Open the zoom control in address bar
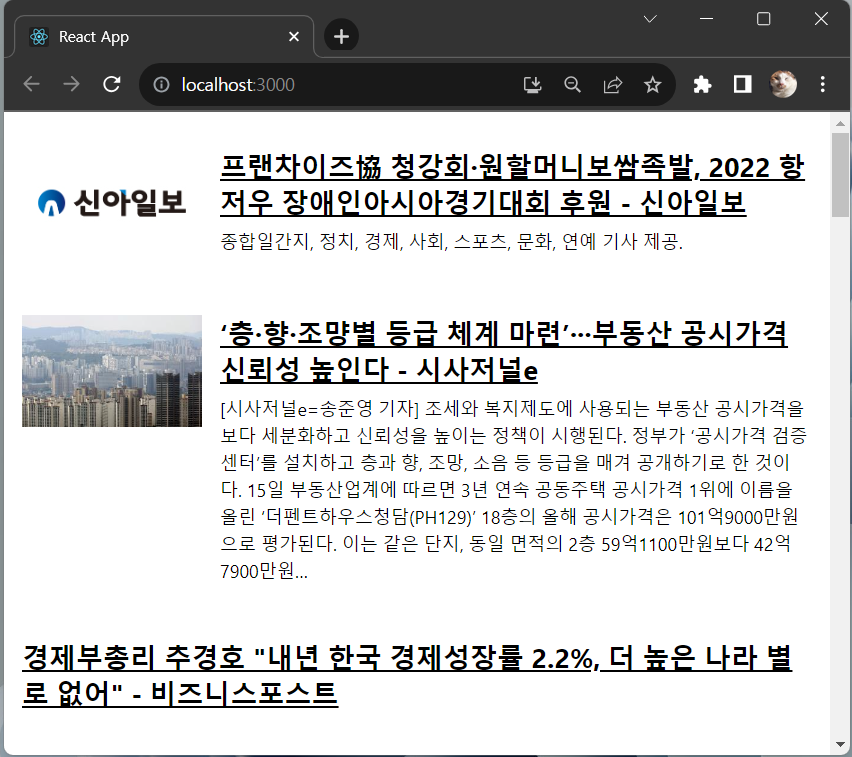The width and height of the screenshot is (852, 757). [x=572, y=85]
